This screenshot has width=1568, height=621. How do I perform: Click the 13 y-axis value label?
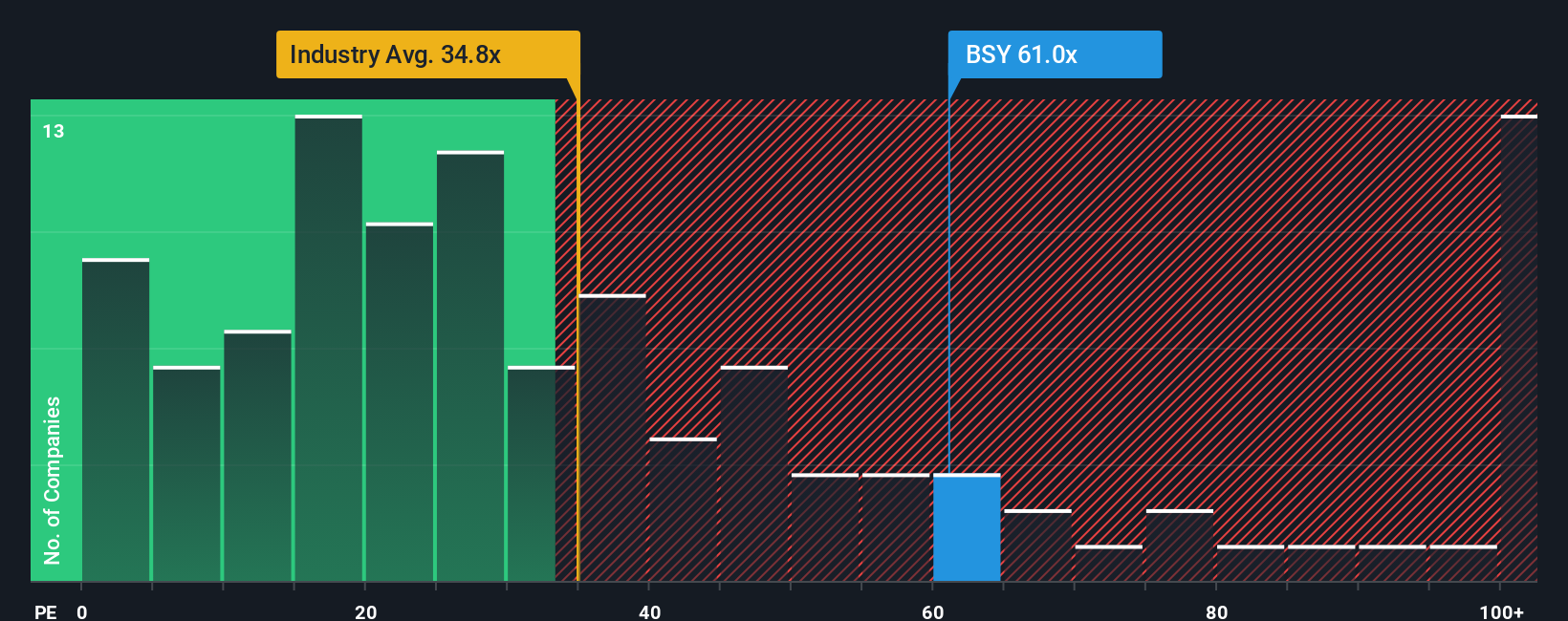[x=54, y=132]
